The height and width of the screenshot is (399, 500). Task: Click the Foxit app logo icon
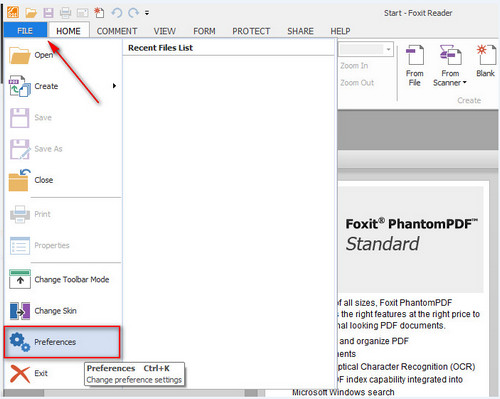click(x=13, y=12)
